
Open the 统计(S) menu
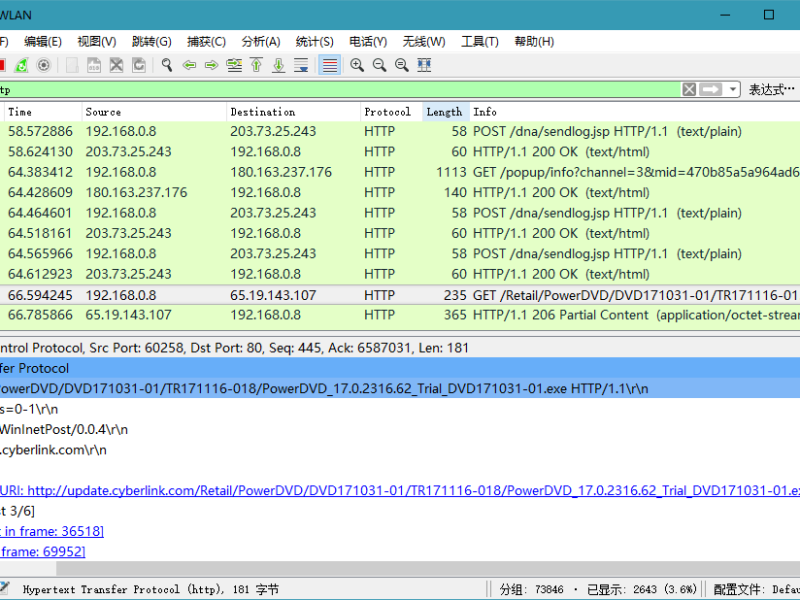point(314,41)
